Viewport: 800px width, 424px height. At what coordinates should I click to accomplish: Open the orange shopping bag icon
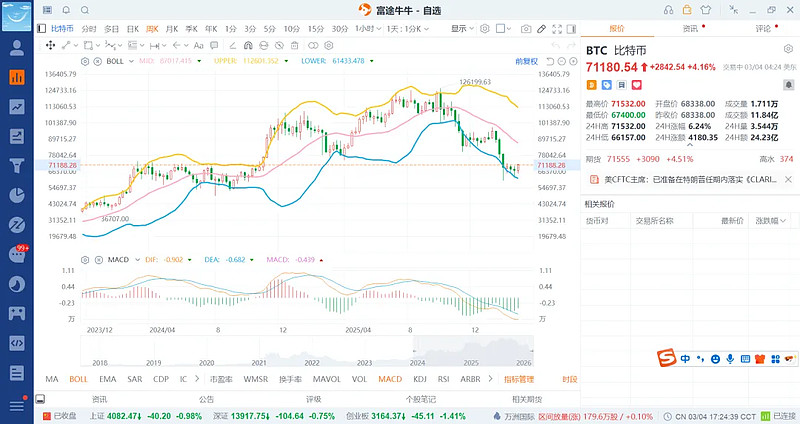[x=687, y=10]
